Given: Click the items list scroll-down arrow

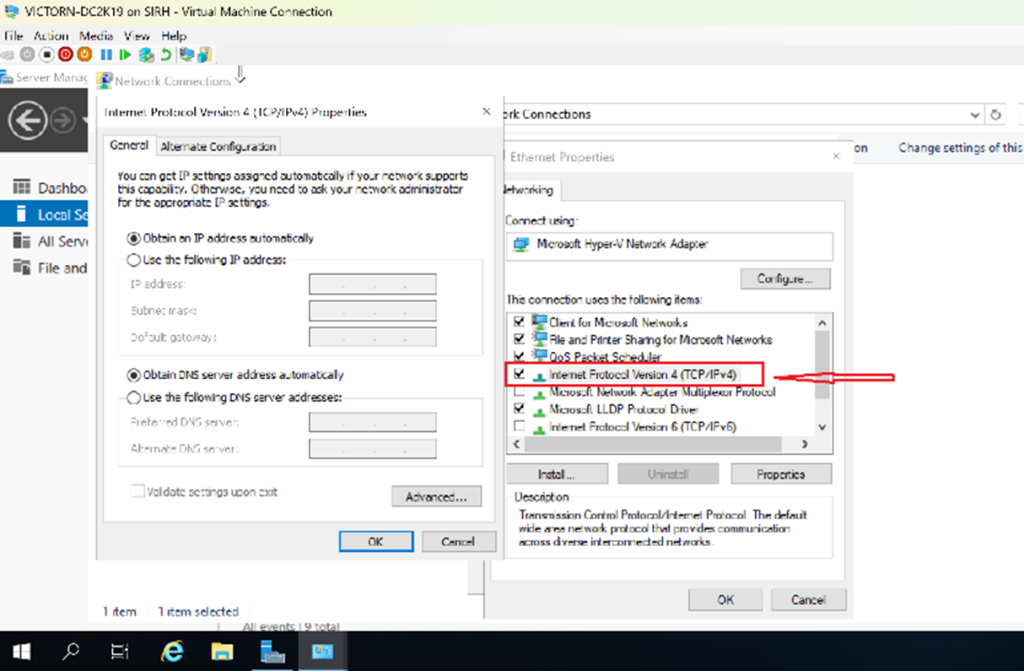Looking at the screenshot, I should (x=822, y=427).
